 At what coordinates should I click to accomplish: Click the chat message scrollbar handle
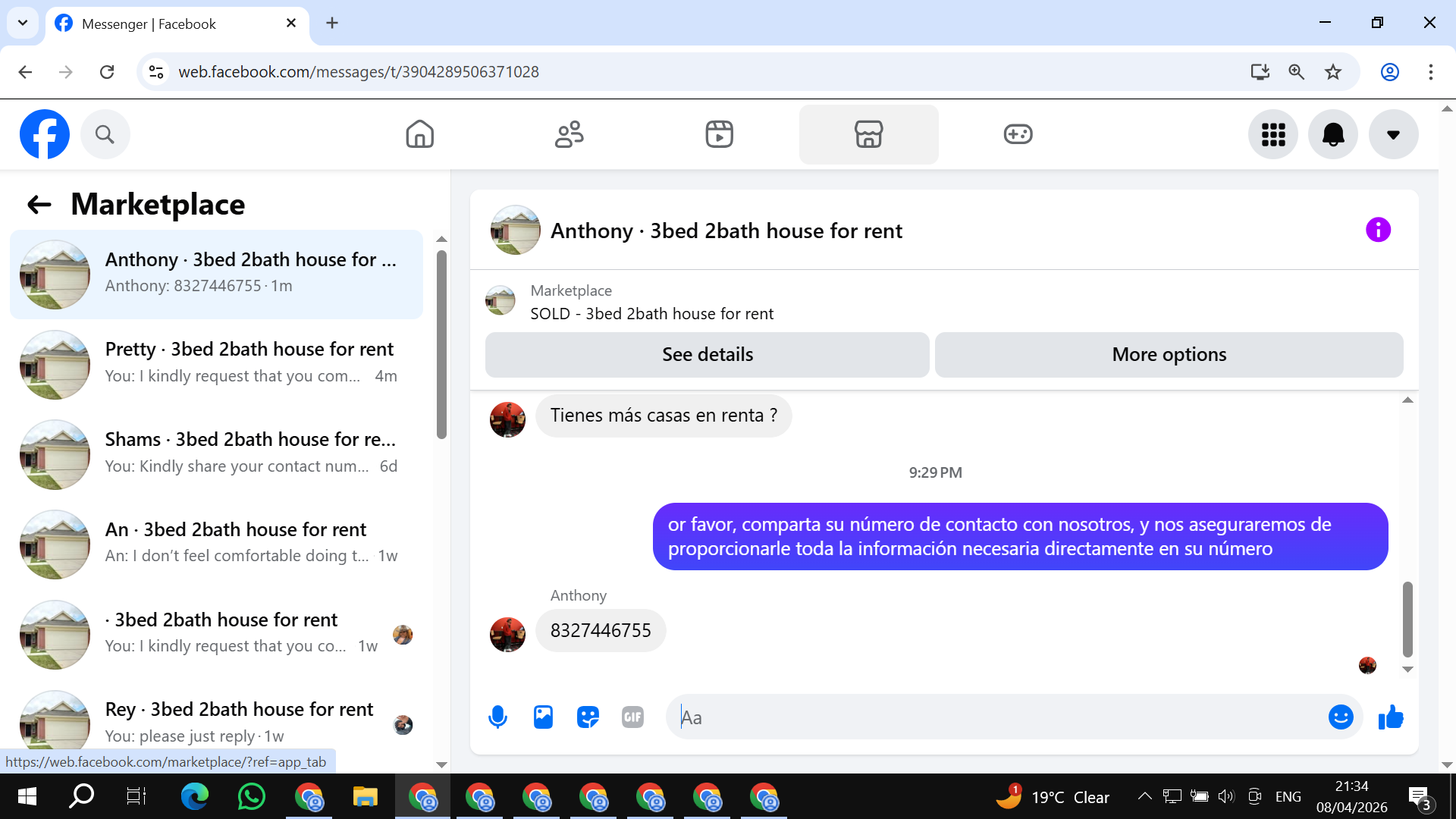tap(1407, 618)
